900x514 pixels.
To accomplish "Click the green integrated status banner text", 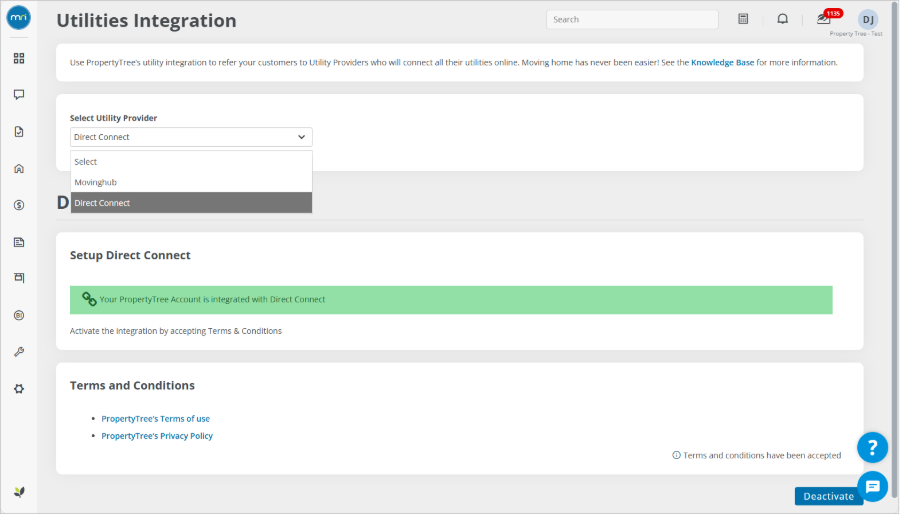I will [212, 299].
